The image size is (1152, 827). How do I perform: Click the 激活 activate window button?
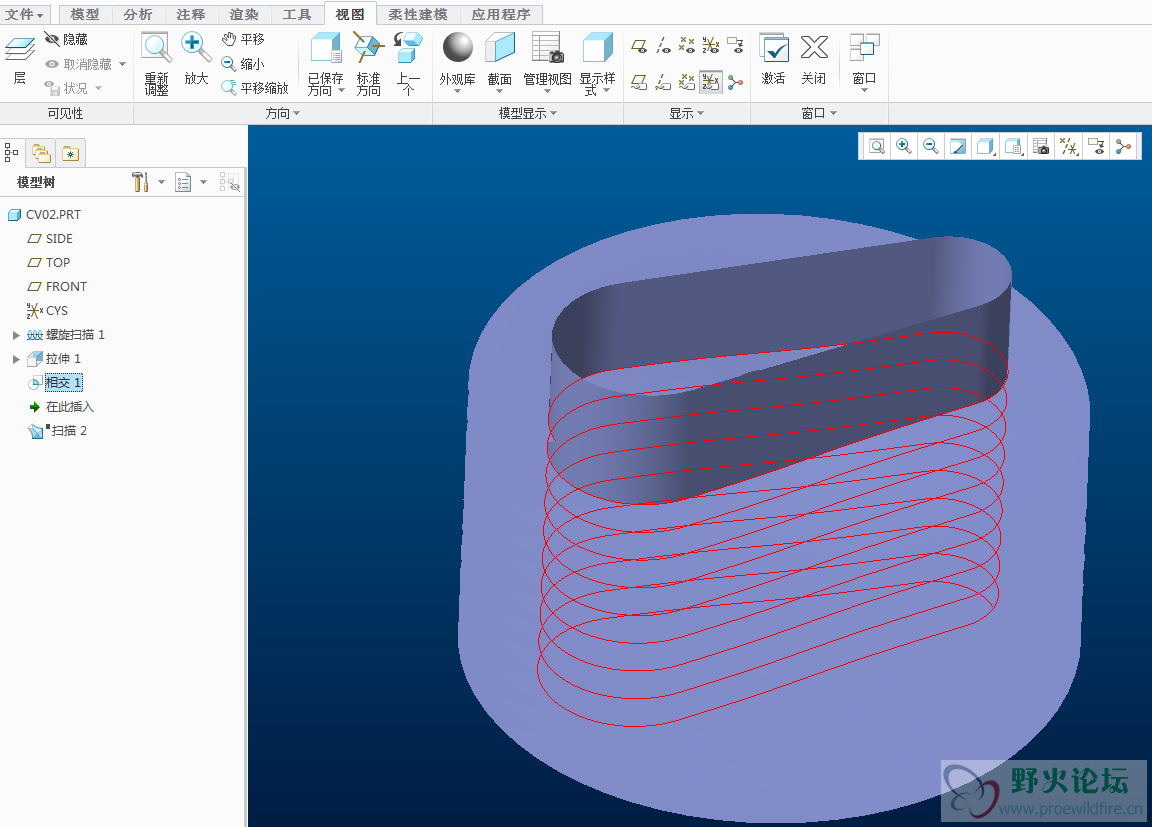[774, 59]
